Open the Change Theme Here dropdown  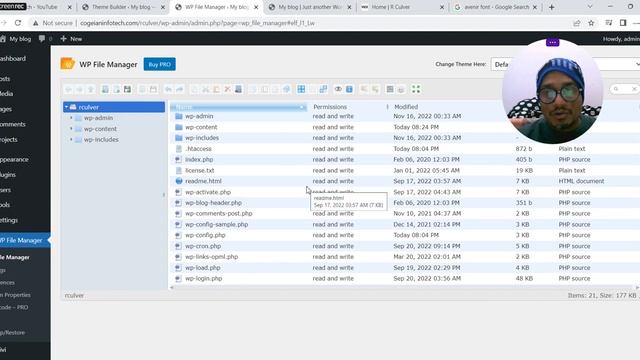coord(565,64)
